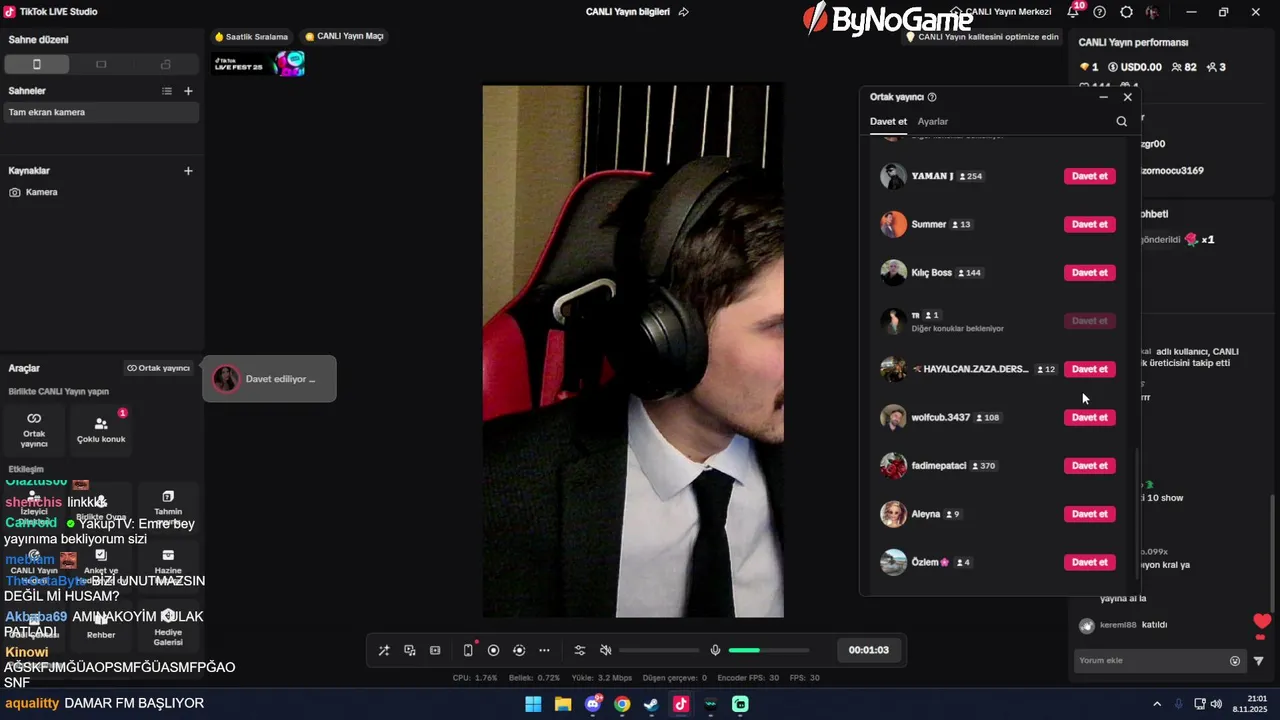
Task: Switch to the Davet et tab
Action: coord(888,122)
